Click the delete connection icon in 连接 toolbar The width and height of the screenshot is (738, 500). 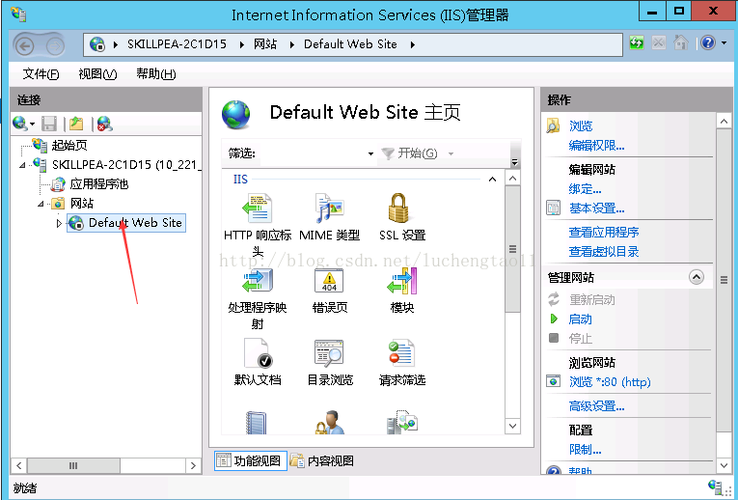104,123
